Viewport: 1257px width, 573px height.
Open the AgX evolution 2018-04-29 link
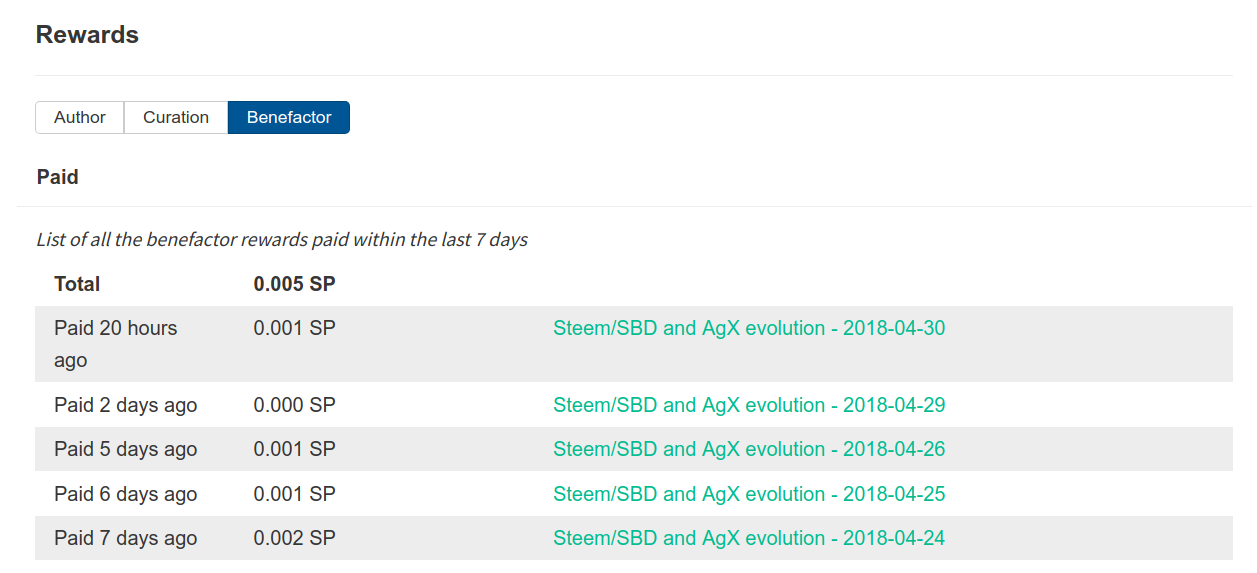[749, 405]
